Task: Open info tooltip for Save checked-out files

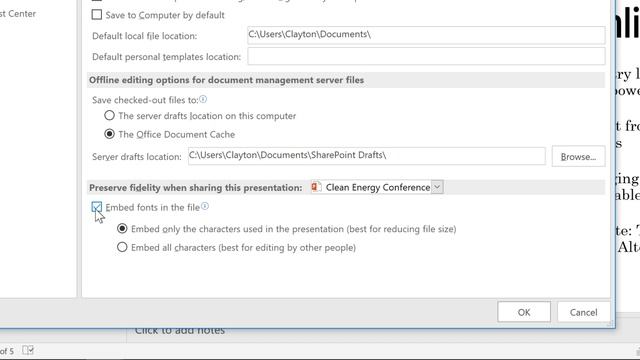Action: (203, 99)
